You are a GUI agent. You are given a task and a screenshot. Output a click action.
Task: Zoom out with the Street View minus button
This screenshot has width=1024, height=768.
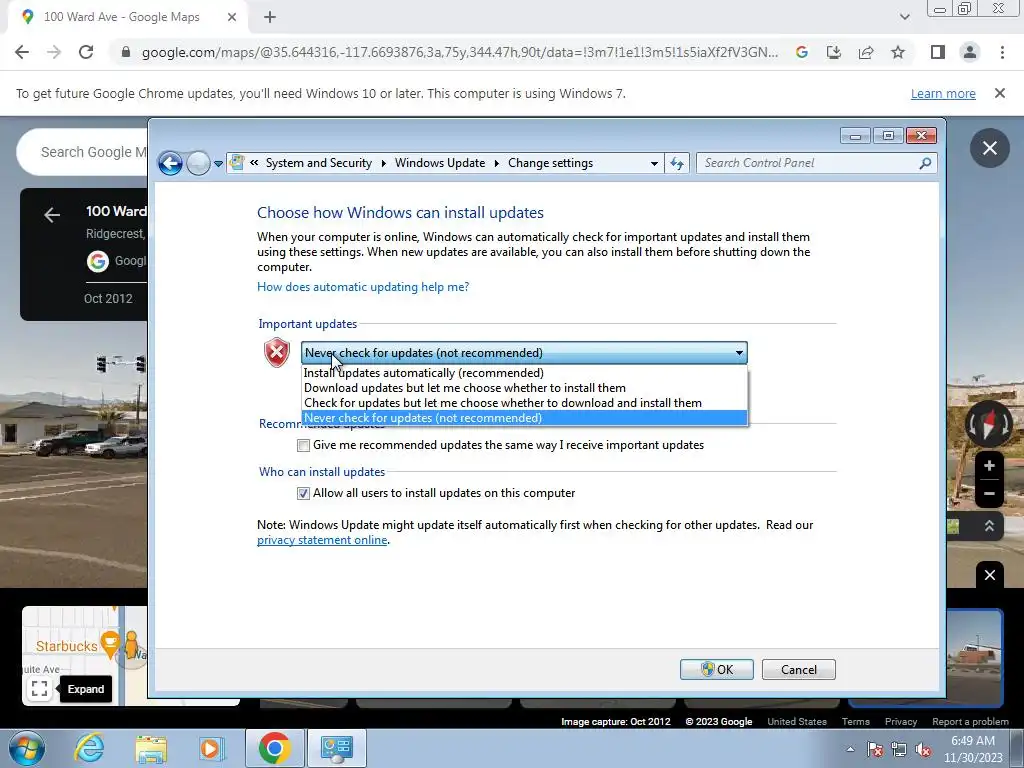coord(989,494)
